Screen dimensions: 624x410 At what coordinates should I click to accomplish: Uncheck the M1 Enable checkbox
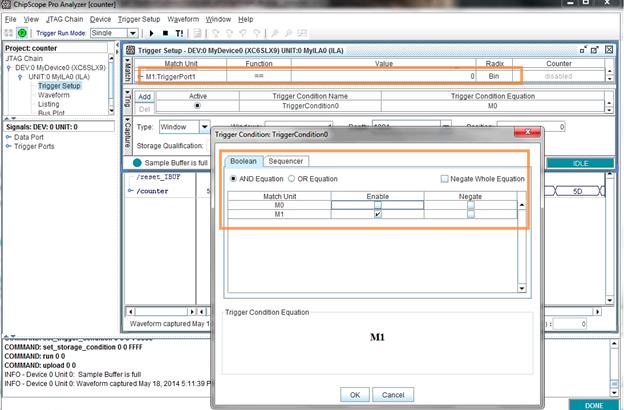[x=378, y=214]
